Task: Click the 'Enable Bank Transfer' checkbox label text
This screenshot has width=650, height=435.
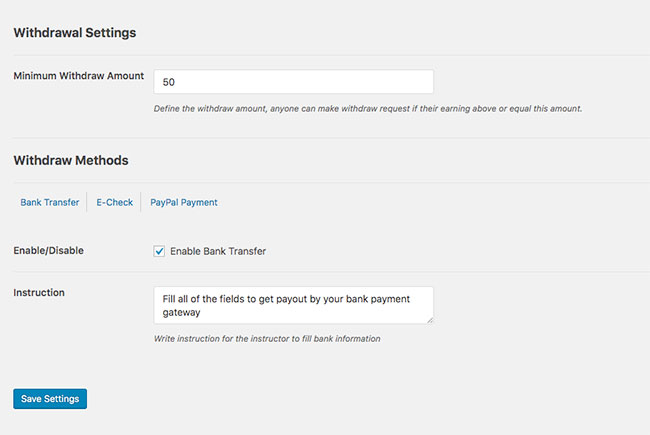Action: coord(218,251)
